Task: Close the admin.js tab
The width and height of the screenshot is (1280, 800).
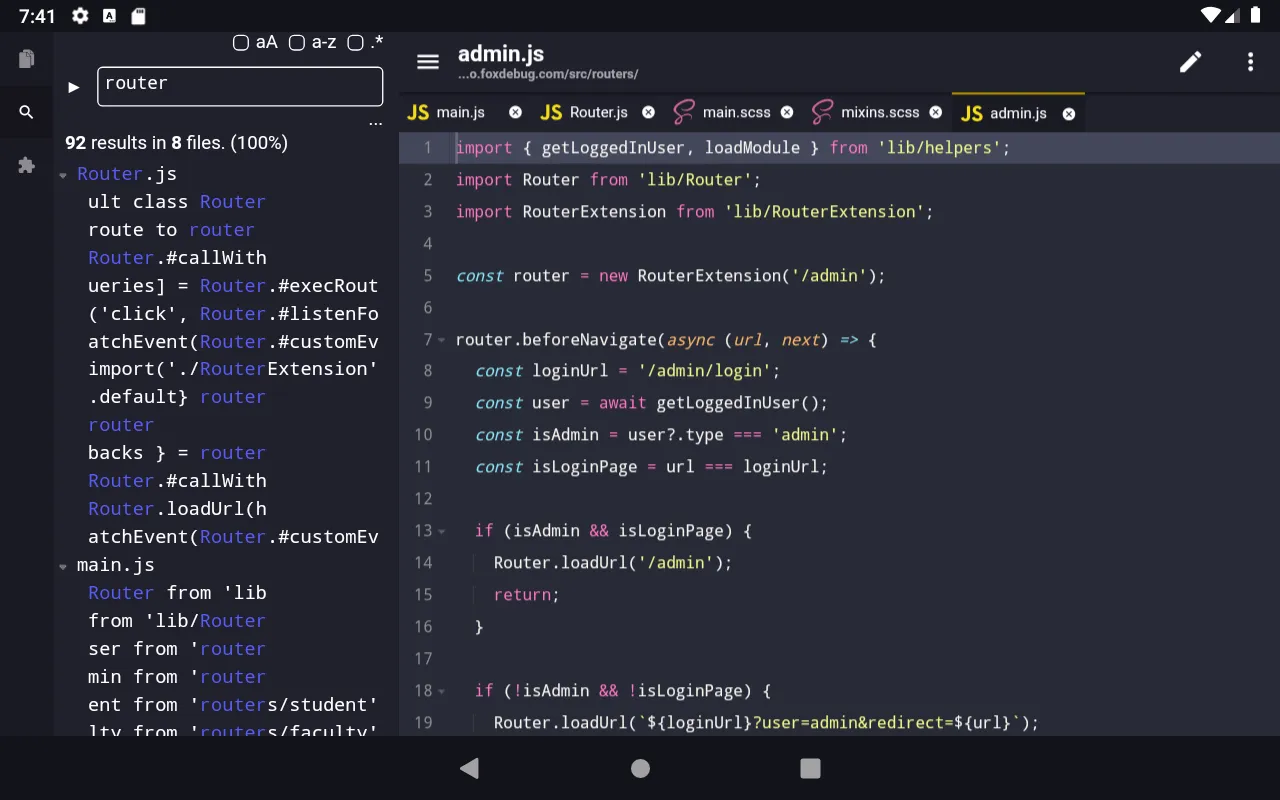Action: click(1068, 114)
